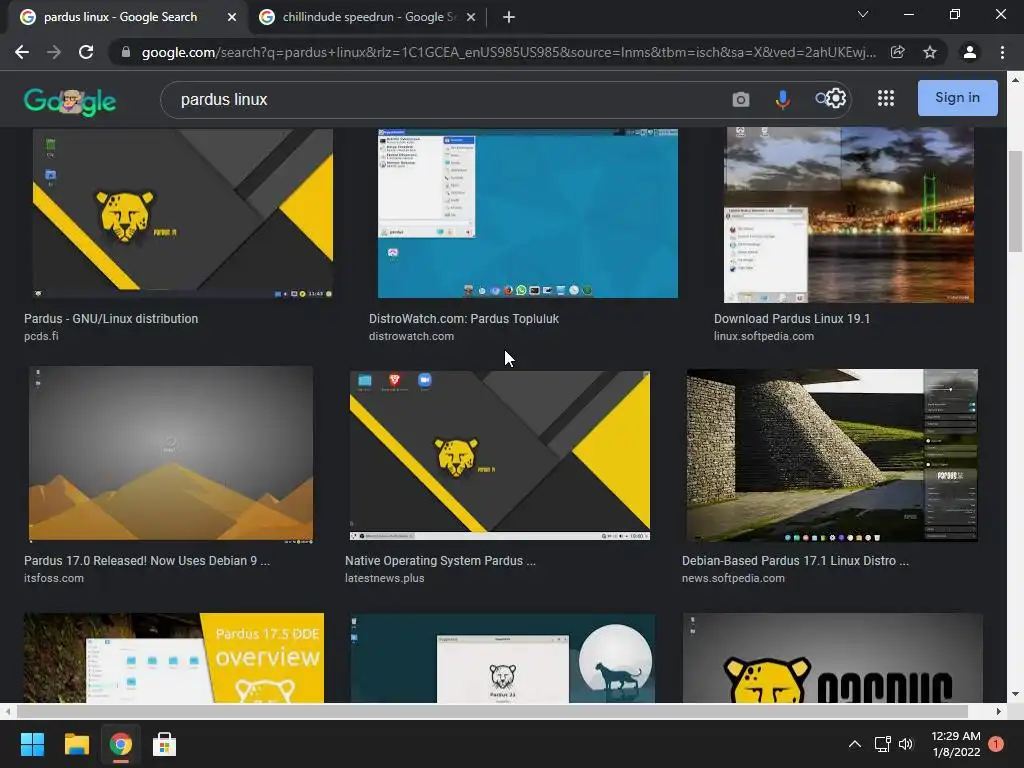Open Microsoft Store from taskbar
The image size is (1024, 768).
point(165,744)
